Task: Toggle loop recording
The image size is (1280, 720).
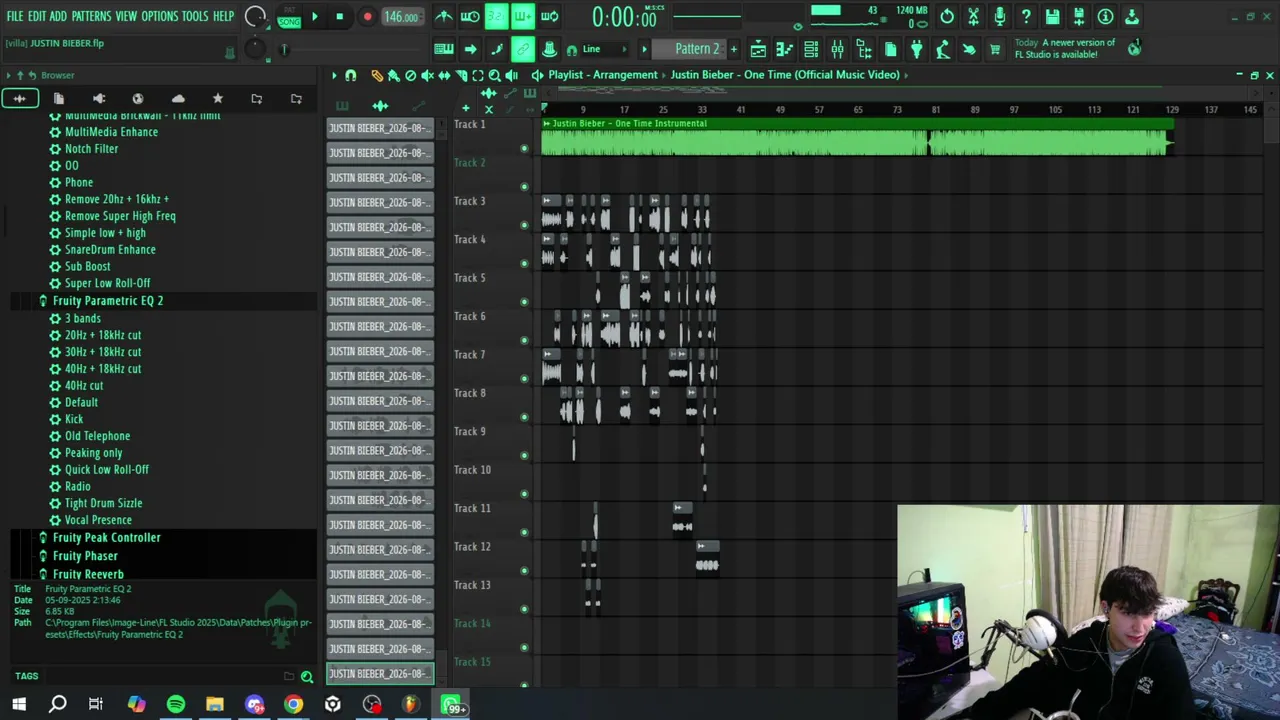Action: coord(549,17)
